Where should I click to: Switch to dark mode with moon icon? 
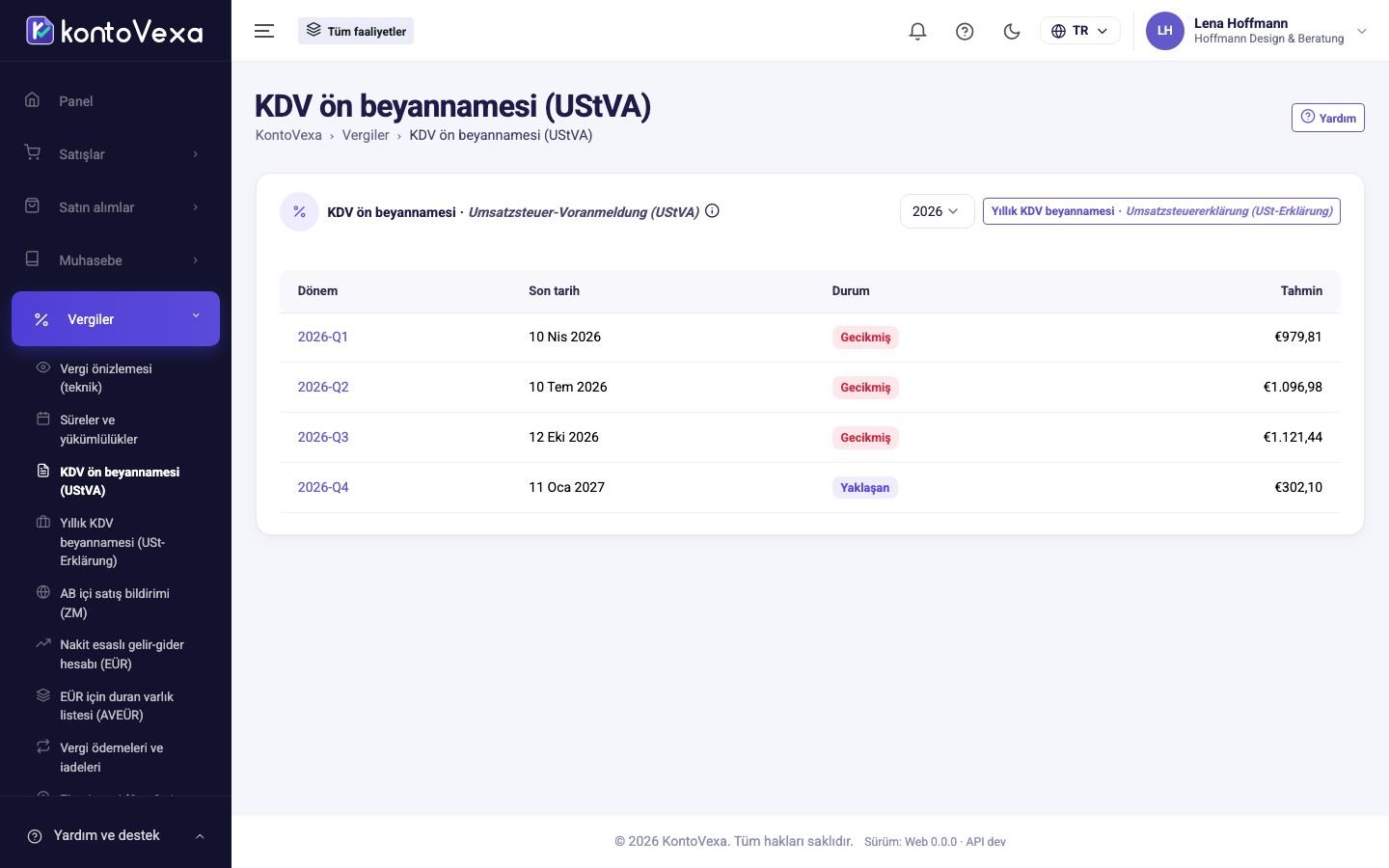(x=1012, y=31)
